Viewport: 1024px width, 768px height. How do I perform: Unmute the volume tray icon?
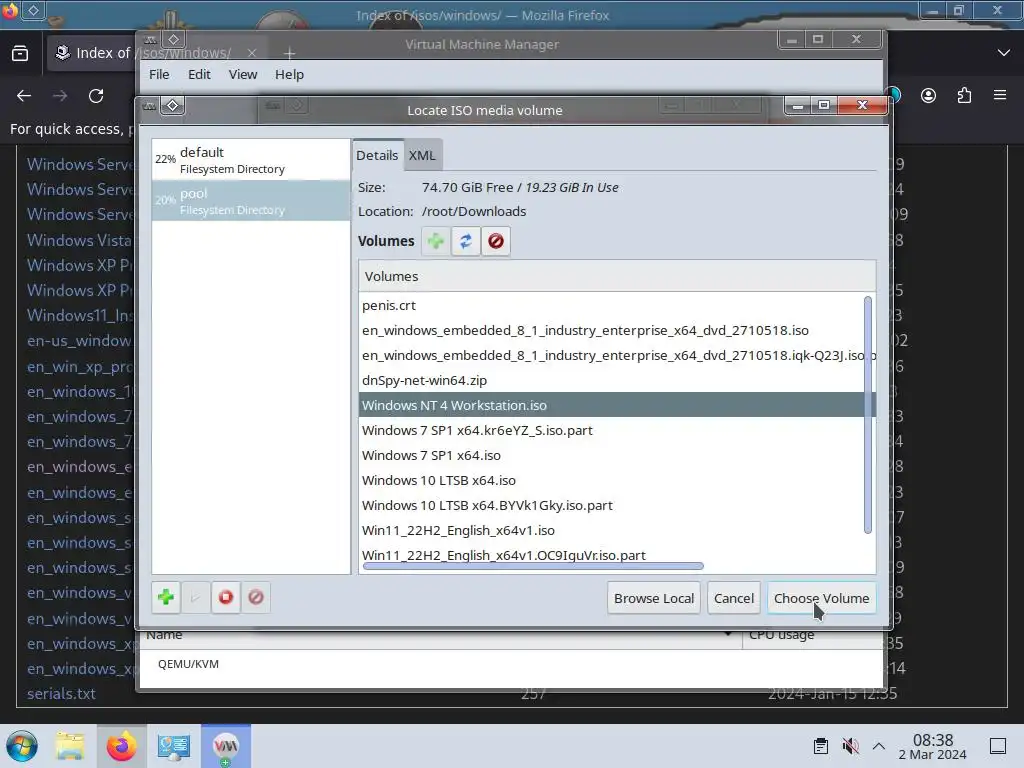850,746
